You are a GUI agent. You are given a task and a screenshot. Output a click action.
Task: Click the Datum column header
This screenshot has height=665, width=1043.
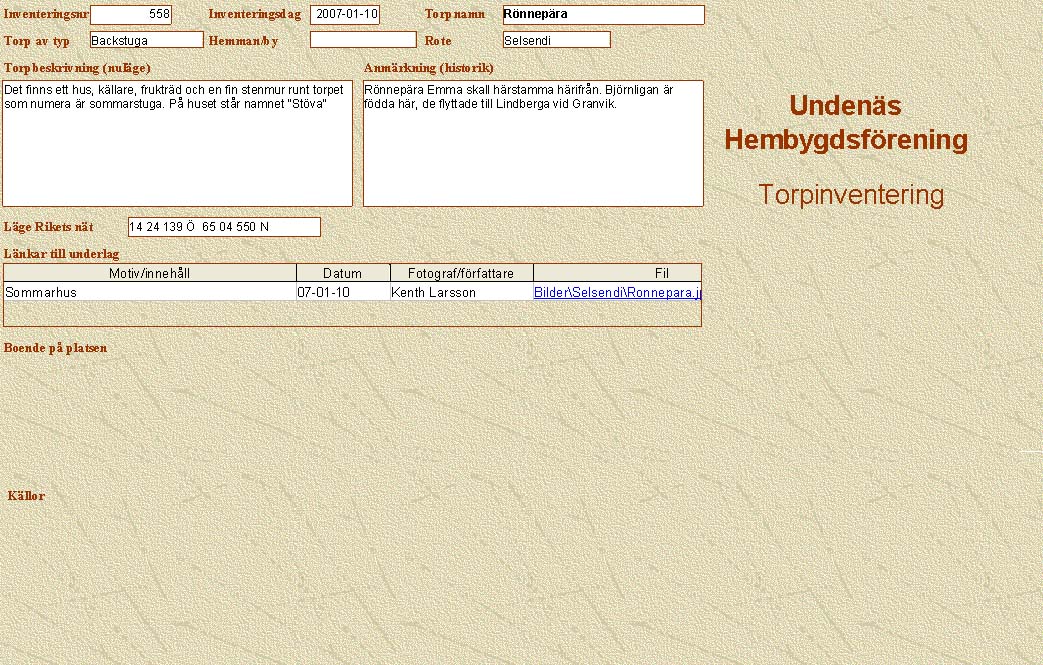point(343,273)
